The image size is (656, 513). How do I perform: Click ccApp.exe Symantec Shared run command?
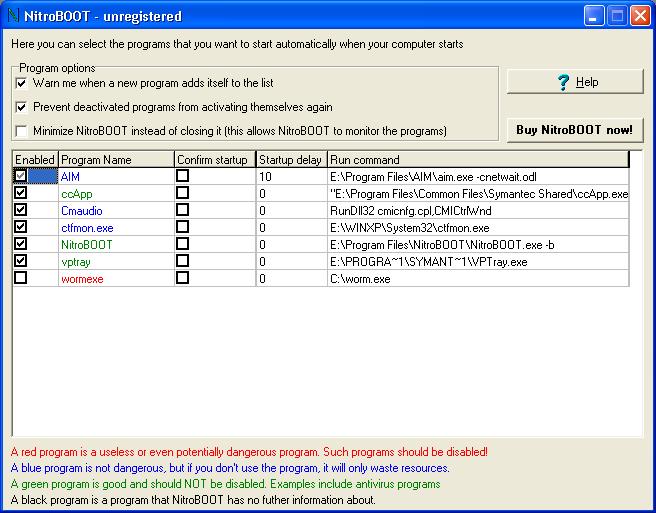point(479,194)
